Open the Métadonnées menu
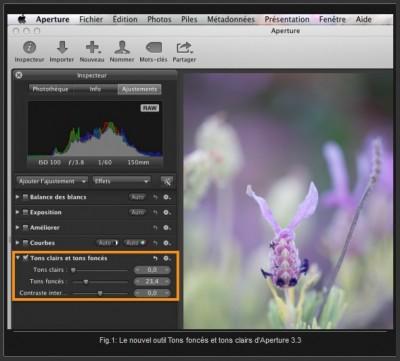This screenshot has height=361, width=400. pos(231,19)
